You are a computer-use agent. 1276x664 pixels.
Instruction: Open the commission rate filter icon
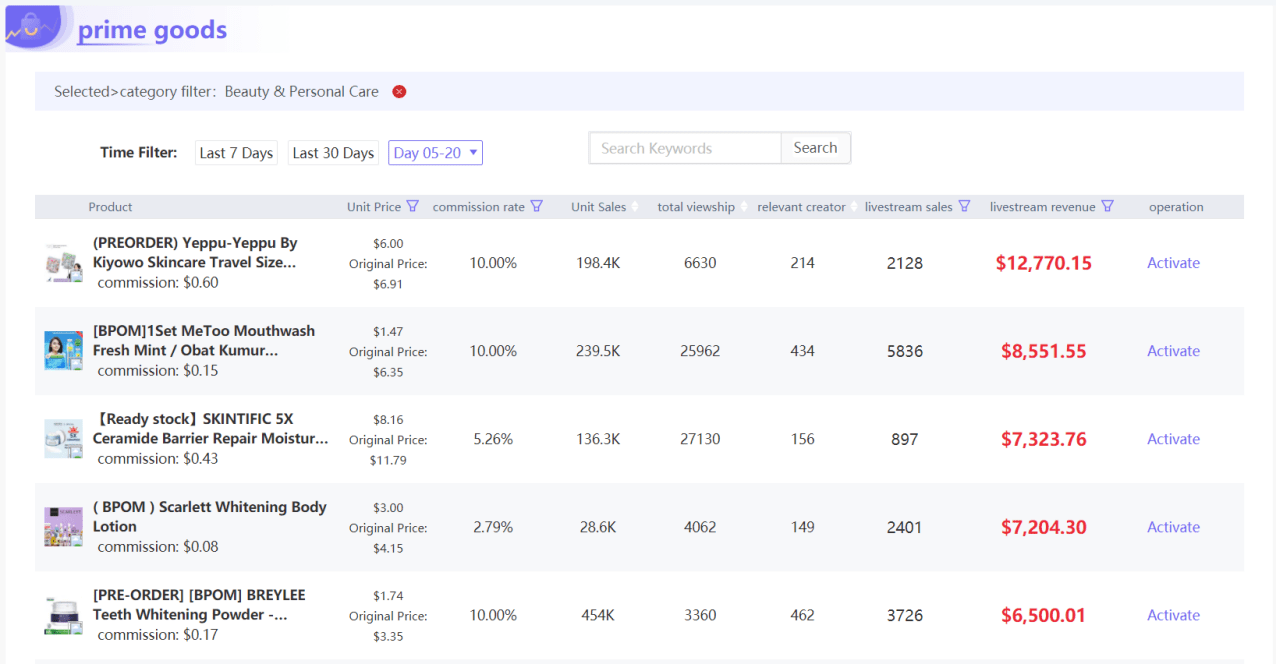point(536,207)
